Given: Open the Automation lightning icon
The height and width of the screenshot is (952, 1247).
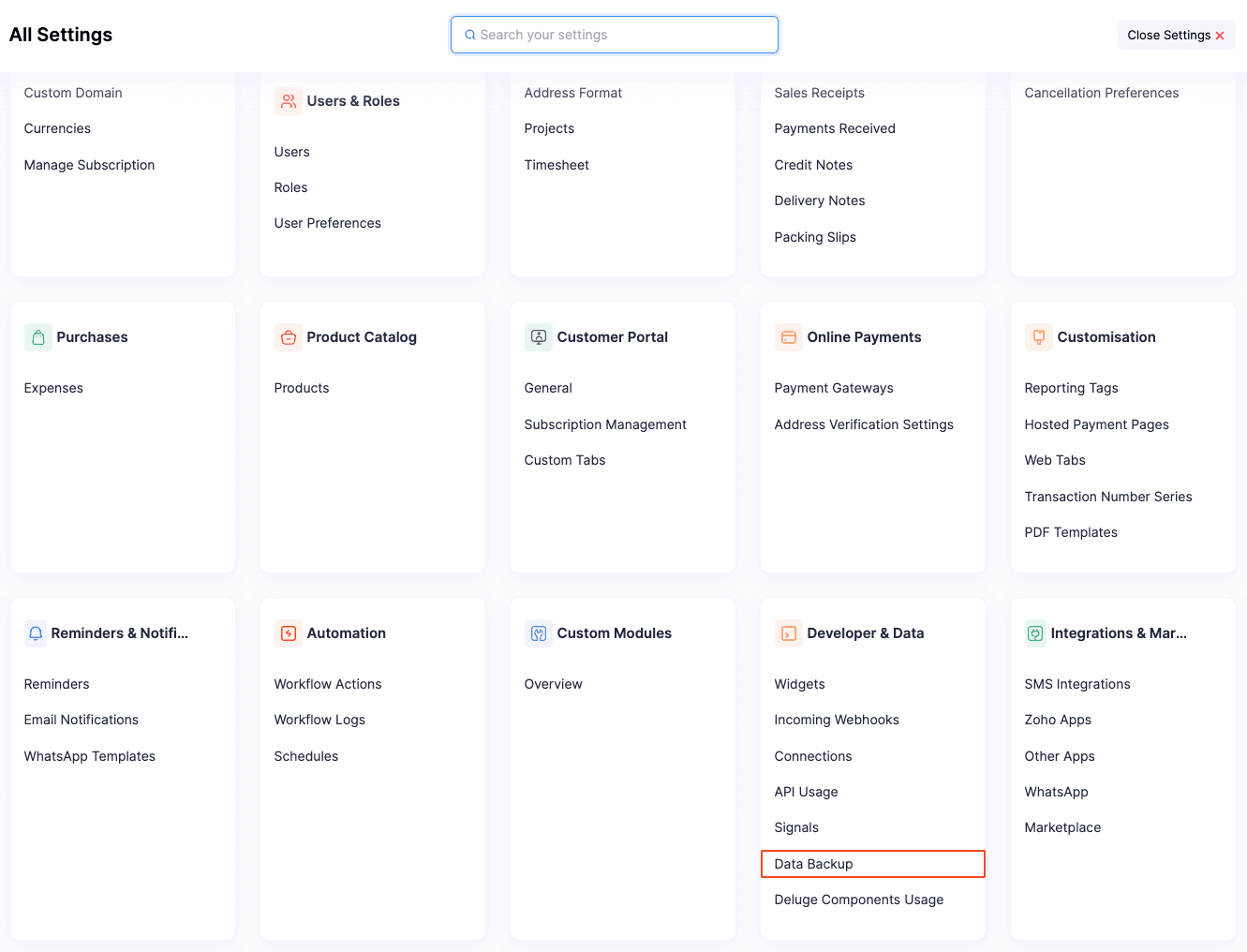Looking at the screenshot, I should (x=288, y=632).
